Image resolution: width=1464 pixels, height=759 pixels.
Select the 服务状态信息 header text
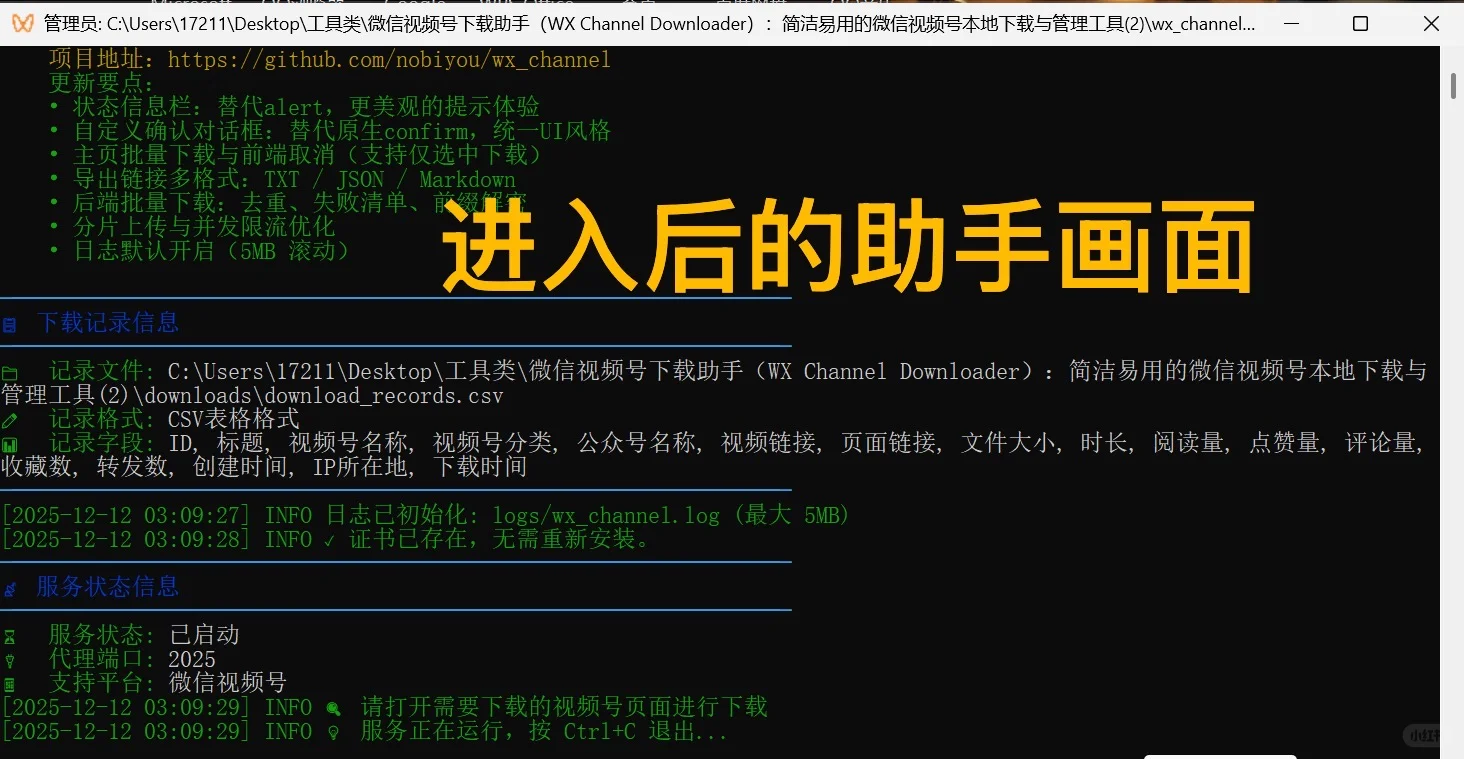click(107, 586)
